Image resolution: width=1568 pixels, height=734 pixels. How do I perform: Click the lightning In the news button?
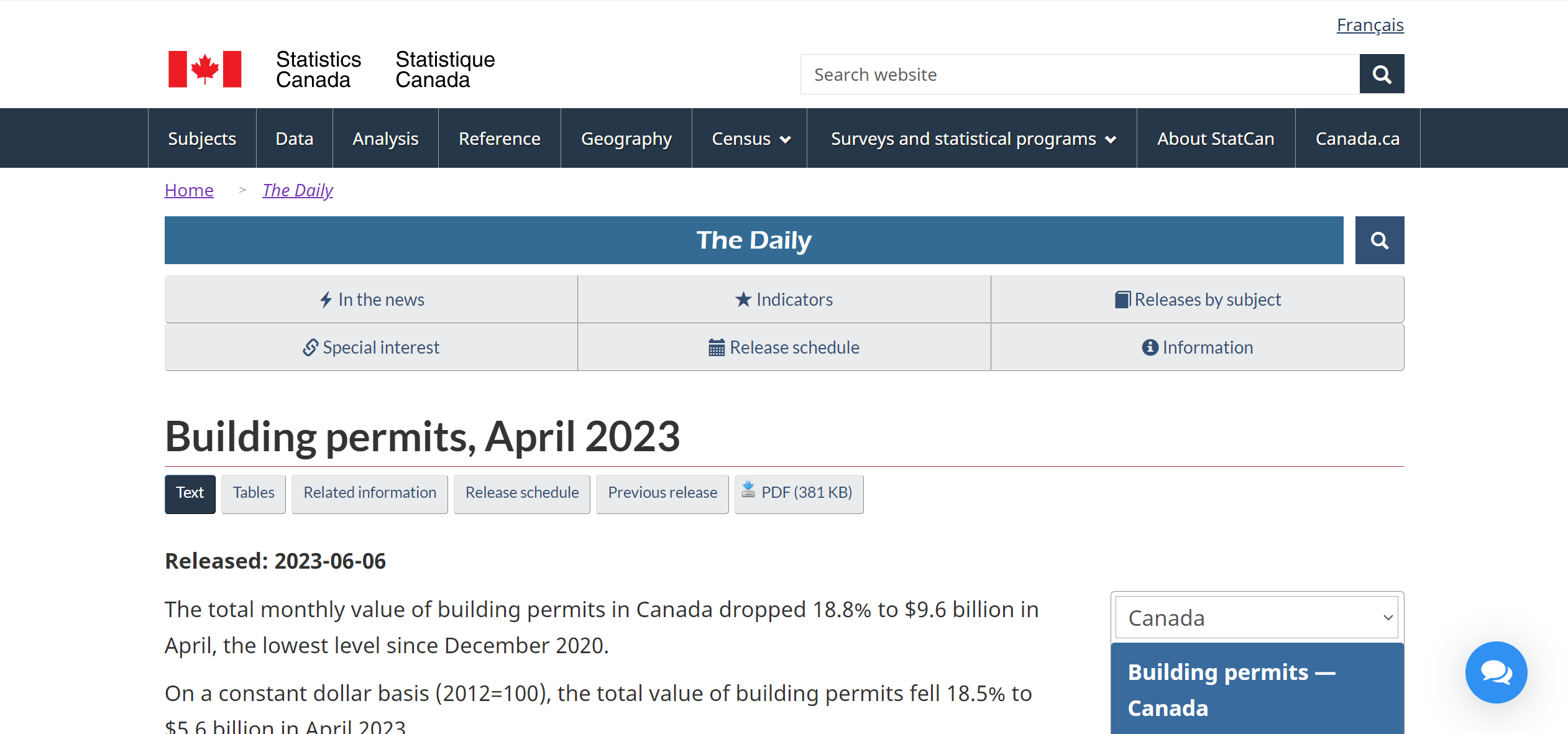(372, 300)
